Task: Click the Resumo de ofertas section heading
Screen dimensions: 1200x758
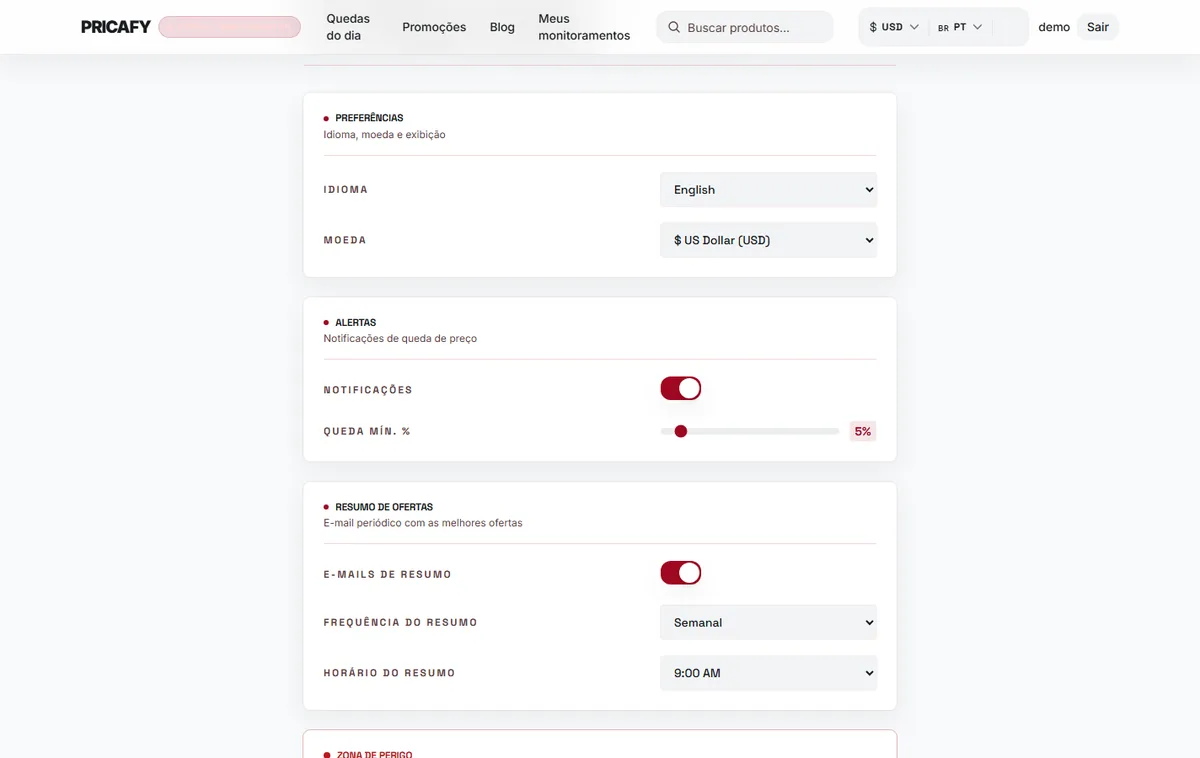Action: click(384, 507)
